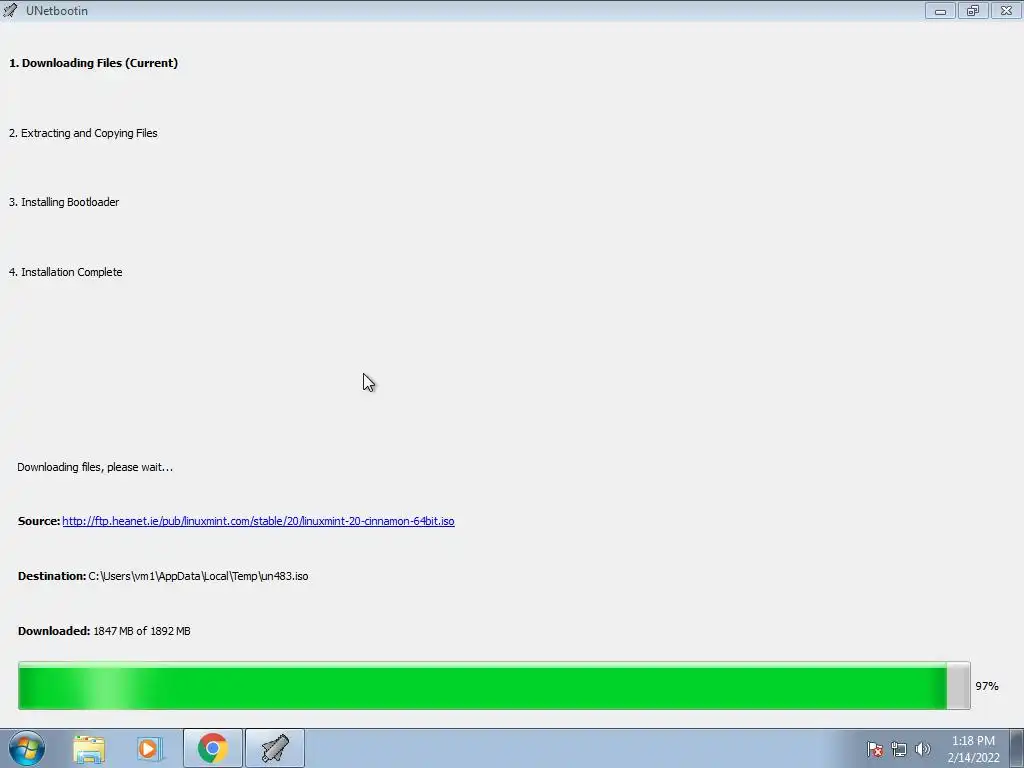
Task: Launch Windows Media Player from taskbar
Action: pos(149,749)
